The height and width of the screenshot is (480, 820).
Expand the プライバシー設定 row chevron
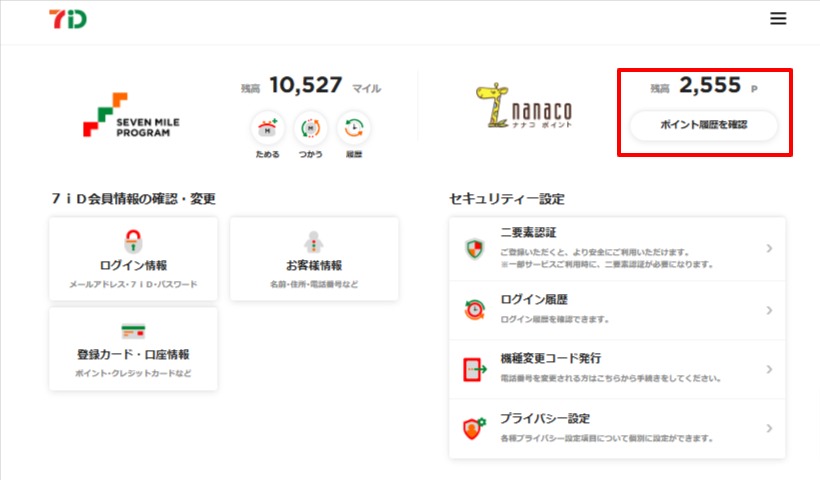(x=768, y=428)
